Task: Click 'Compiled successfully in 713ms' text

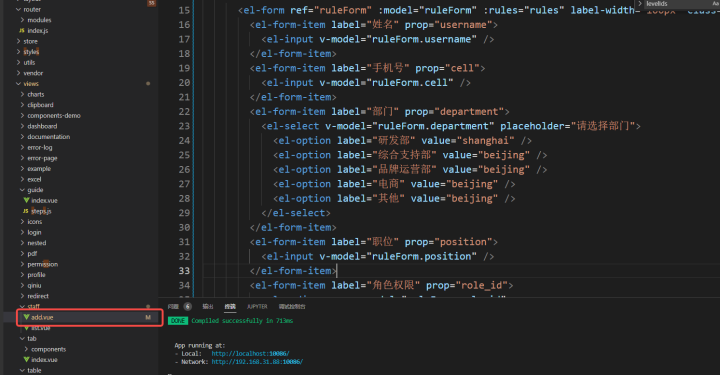Action: click(x=242, y=321)
